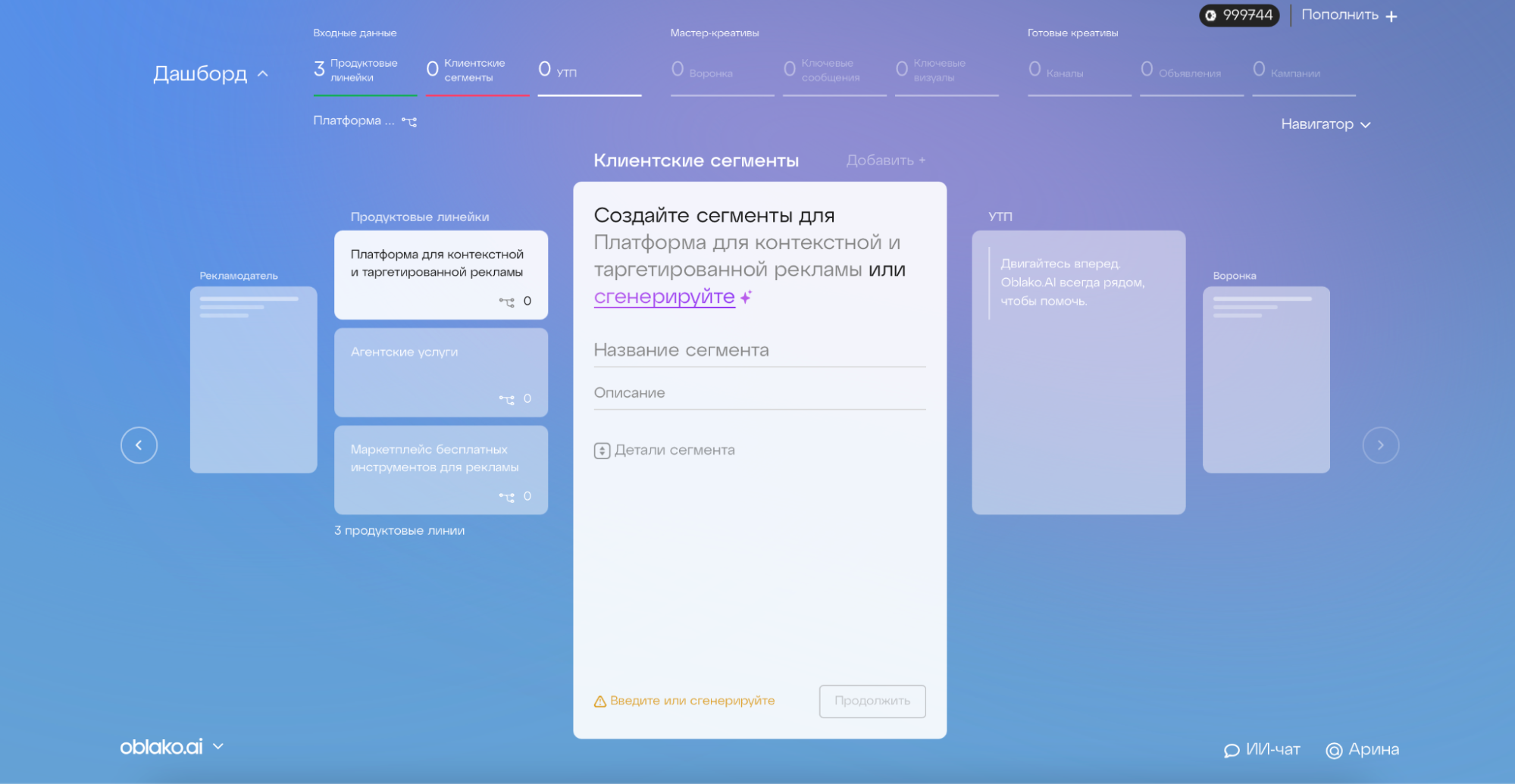Go to next card with right arrow
This screenshot has height=784, width=1515.
1380,445
